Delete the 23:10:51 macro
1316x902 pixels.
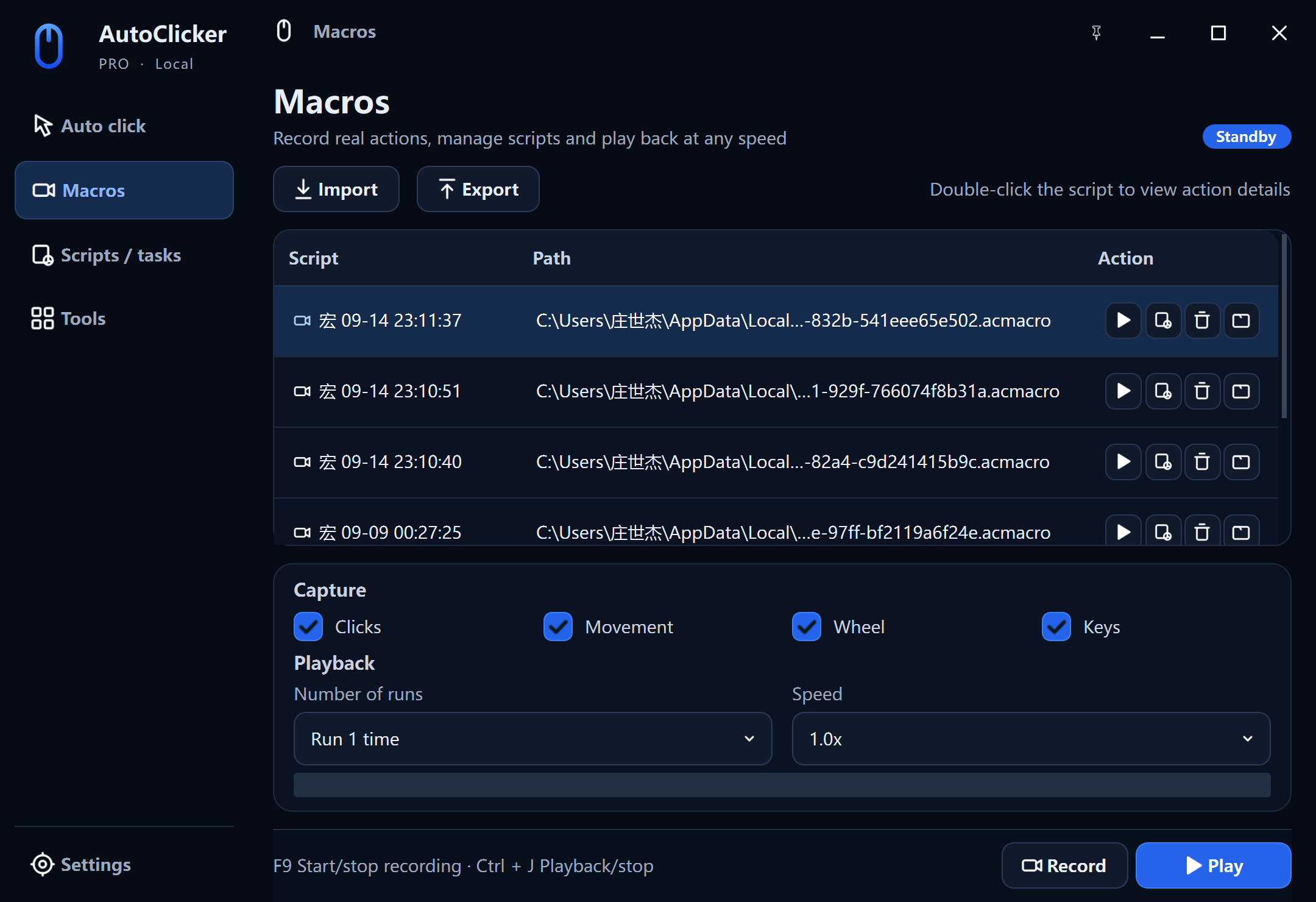(1202, 391)
